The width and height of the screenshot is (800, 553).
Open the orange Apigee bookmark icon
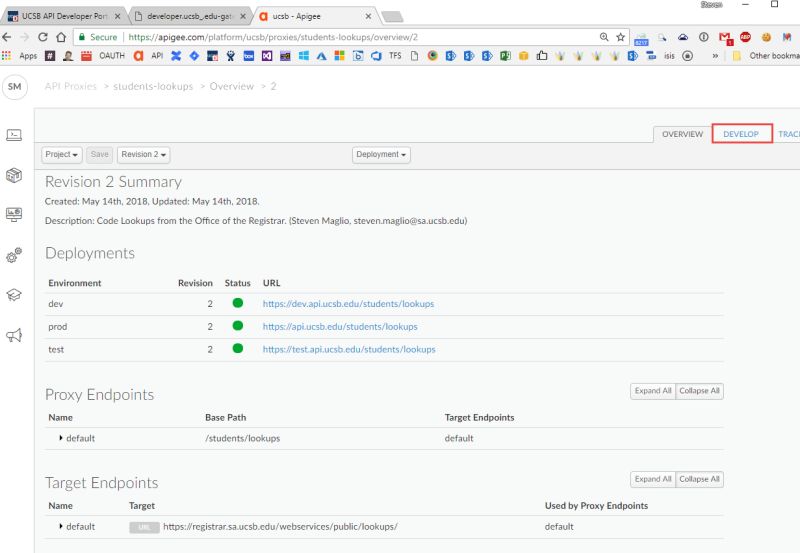[x=138, y=56]
